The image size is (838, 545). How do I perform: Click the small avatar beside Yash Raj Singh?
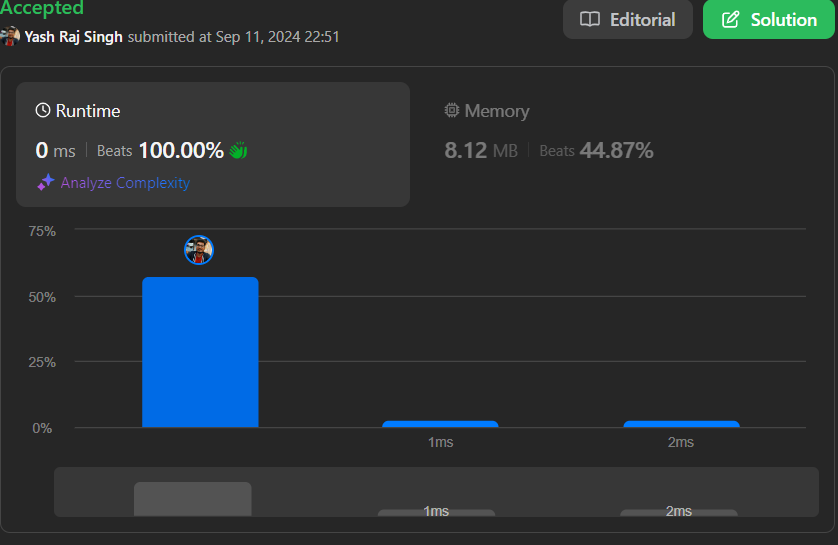click(10, 36)
